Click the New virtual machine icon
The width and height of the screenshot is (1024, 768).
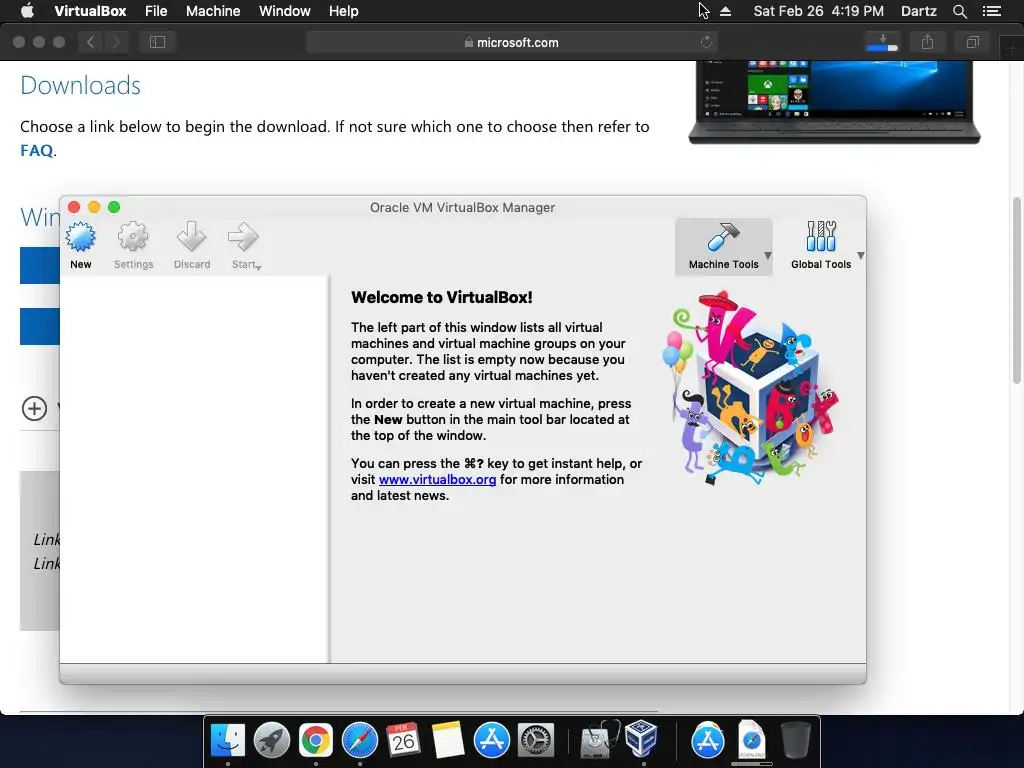click(x=80, y=237)
